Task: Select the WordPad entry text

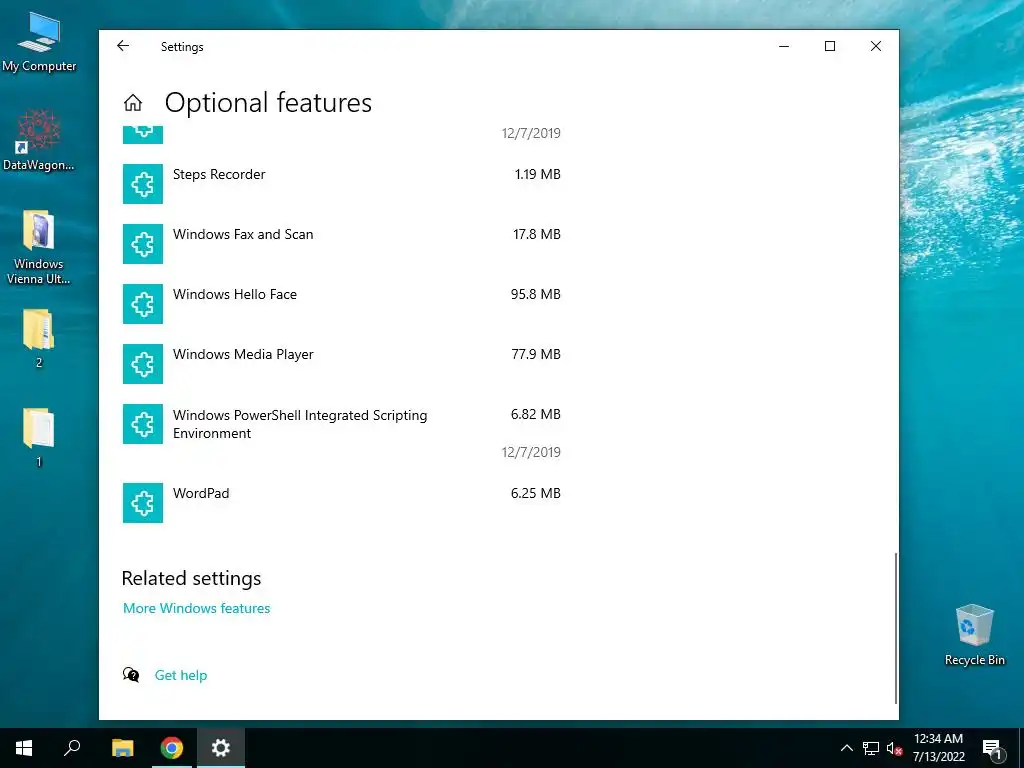Action: click(200, 493)
